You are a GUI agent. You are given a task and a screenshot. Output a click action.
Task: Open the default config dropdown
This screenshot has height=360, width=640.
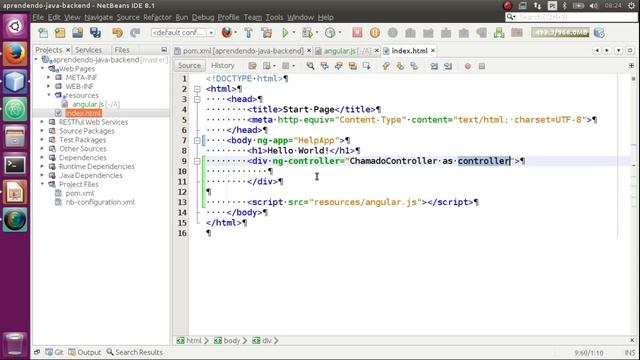(x=183, y=33)
